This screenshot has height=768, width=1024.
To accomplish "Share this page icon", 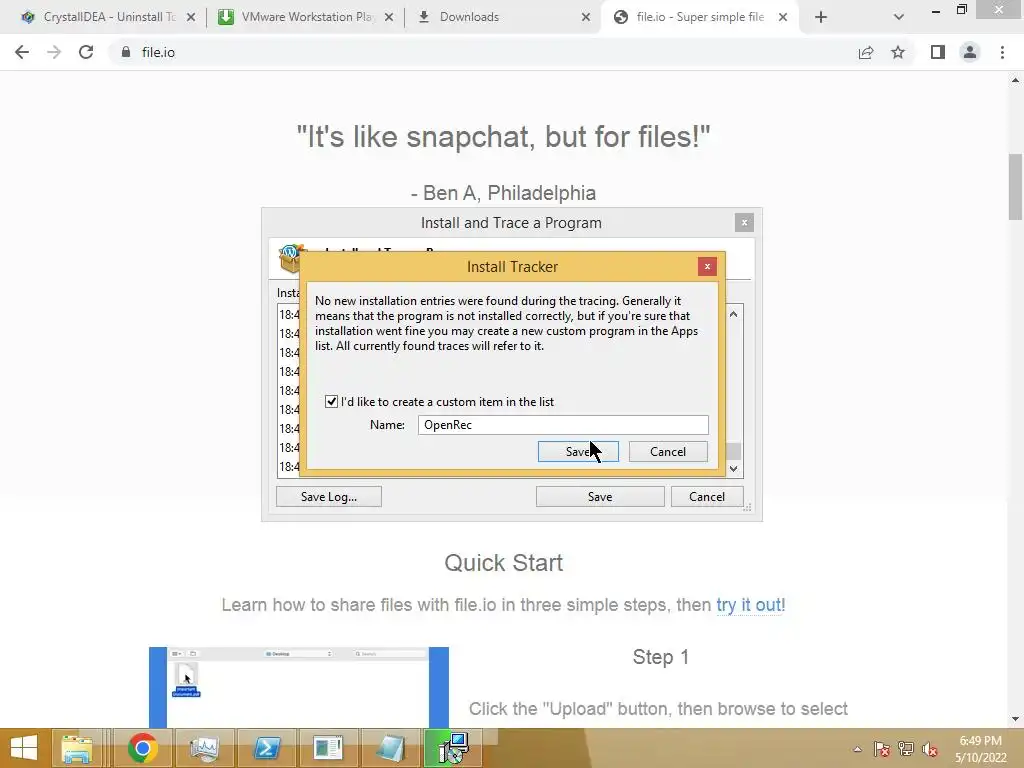I will click(x=866, y=52).
